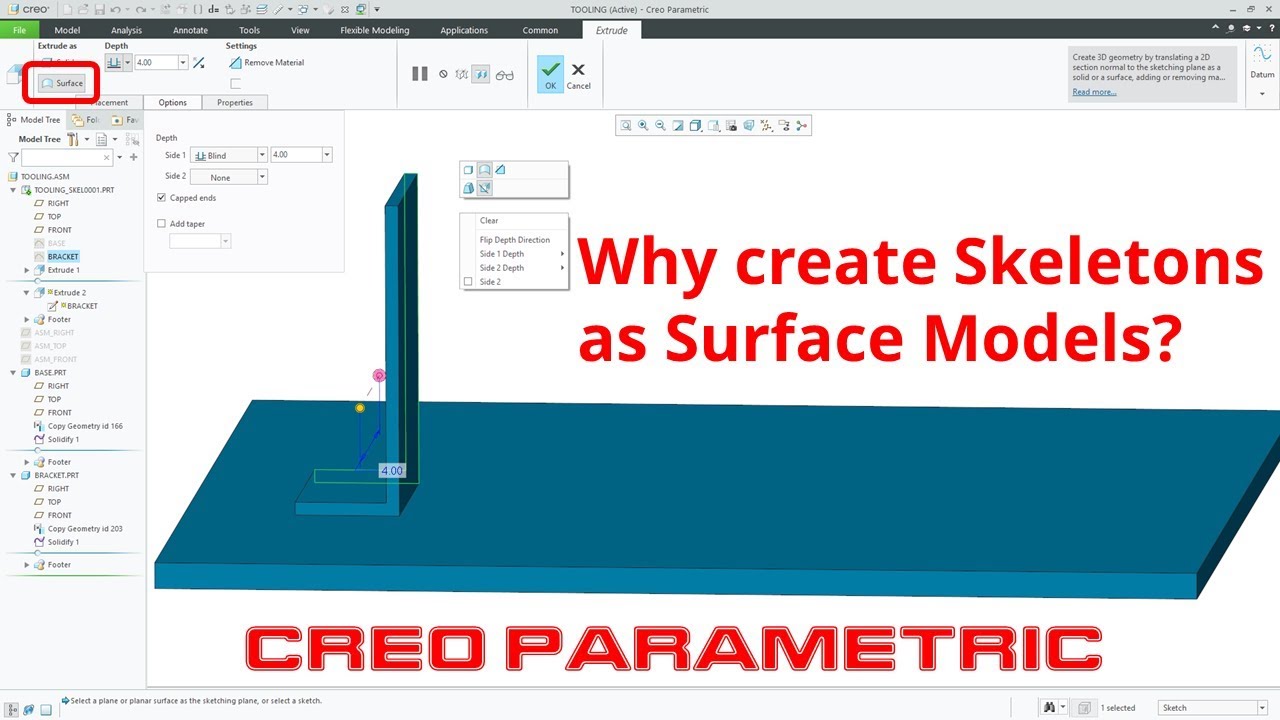Open the ribbon depth type dropdown arrow
This screenshot has width=1280, height=720.
tap(127, 62)
